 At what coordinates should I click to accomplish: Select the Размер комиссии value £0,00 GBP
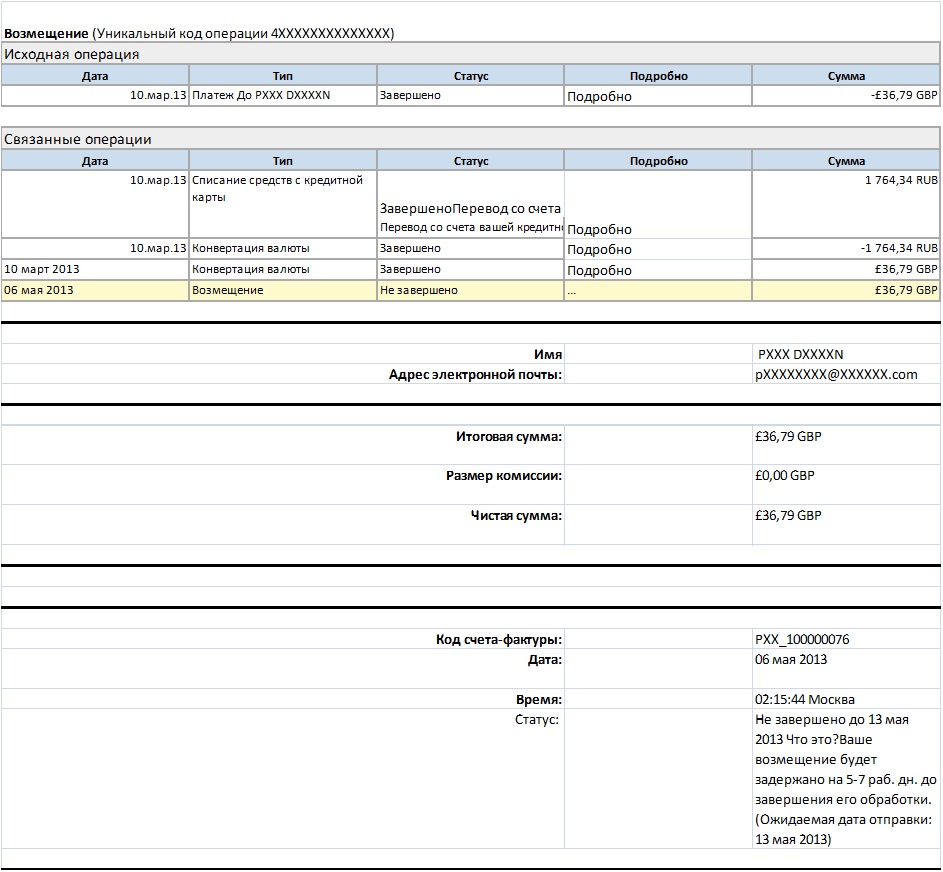click(785, 476)
